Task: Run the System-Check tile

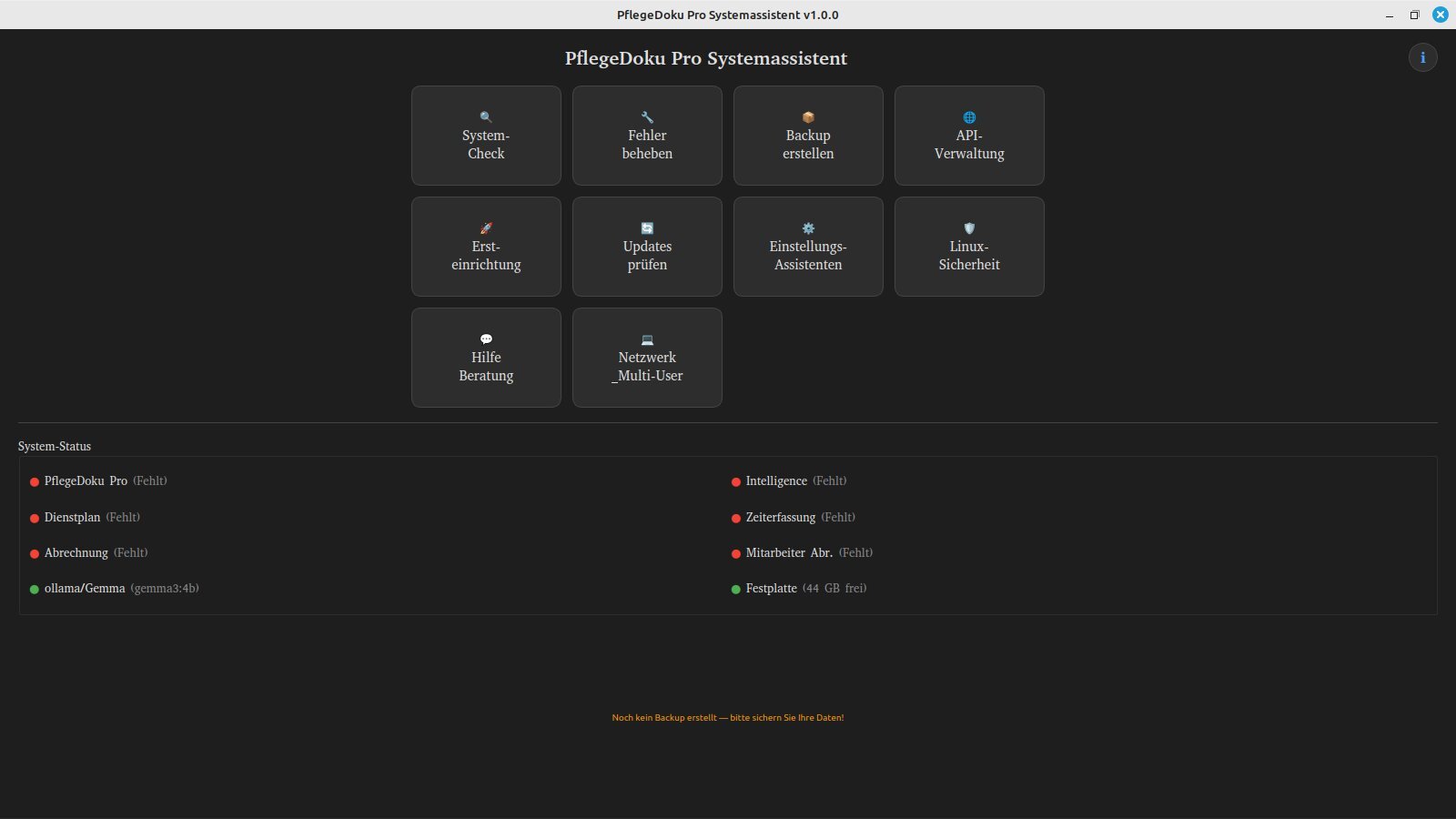Action: tap(486, 136)
